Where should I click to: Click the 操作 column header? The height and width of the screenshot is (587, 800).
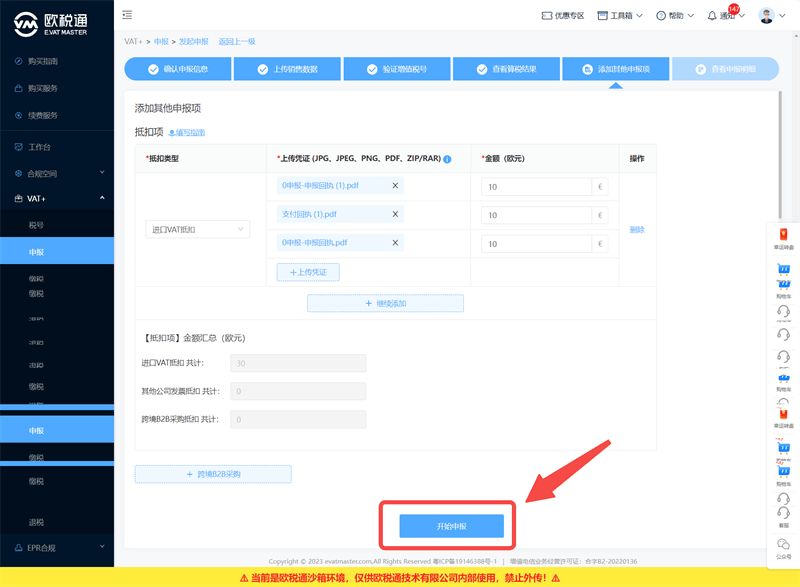pyautogui.click(x=637, y=159)
